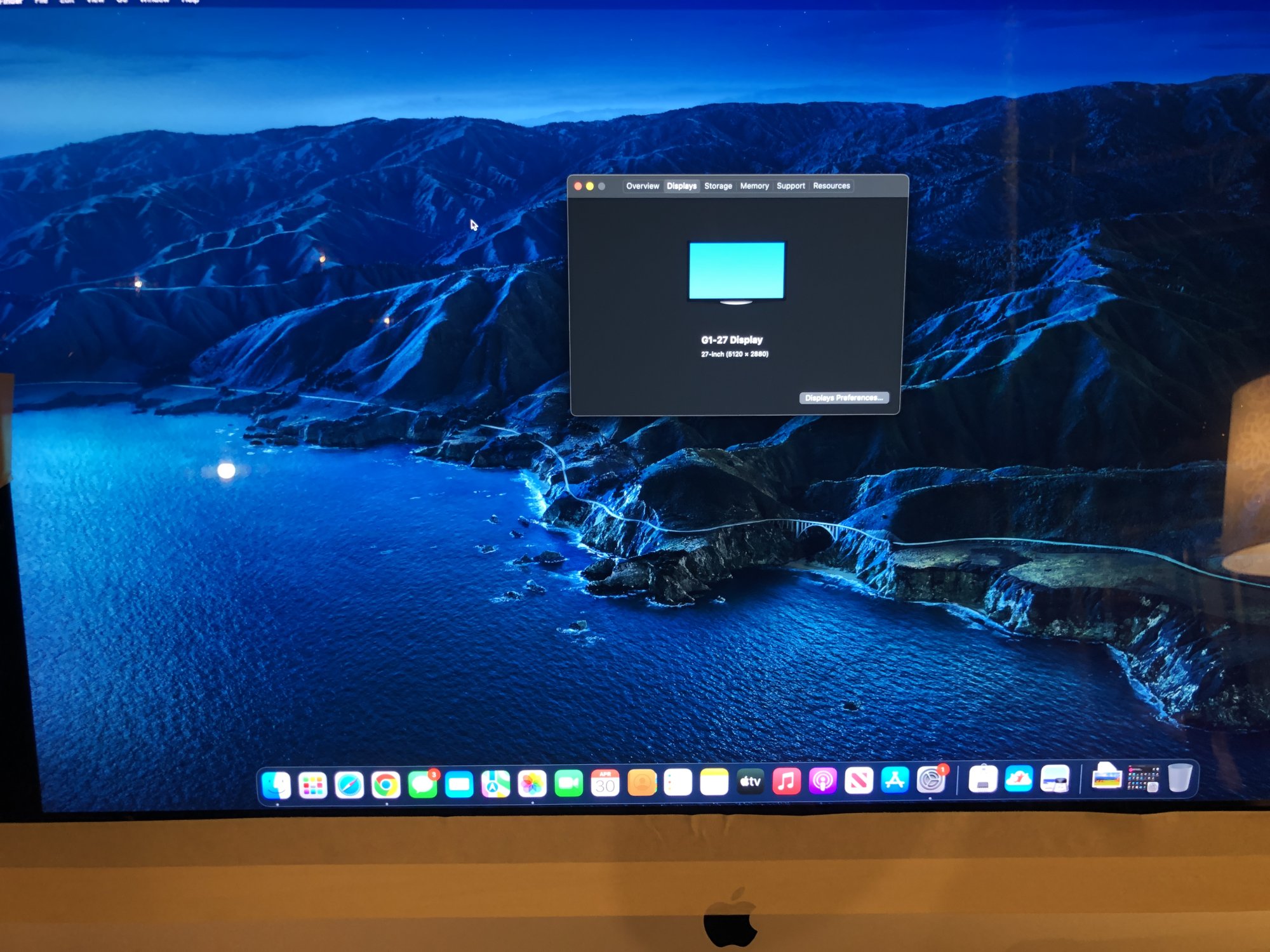The width and height of the screenshot is (1270, 952).
Task: Open the Storage tab
Action: click(718, 186)
